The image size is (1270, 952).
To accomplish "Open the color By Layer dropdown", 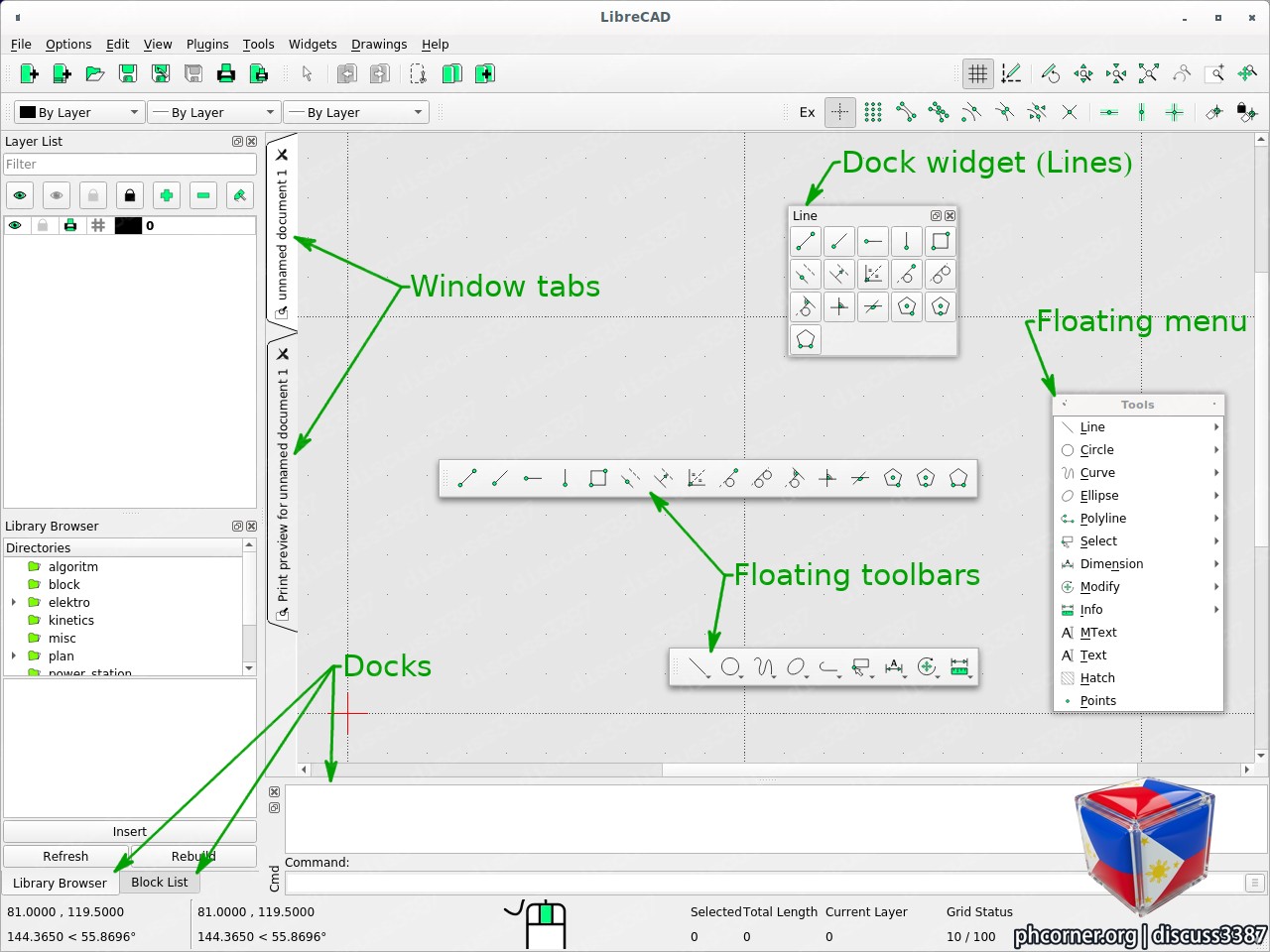I will [x=78, y=112].
